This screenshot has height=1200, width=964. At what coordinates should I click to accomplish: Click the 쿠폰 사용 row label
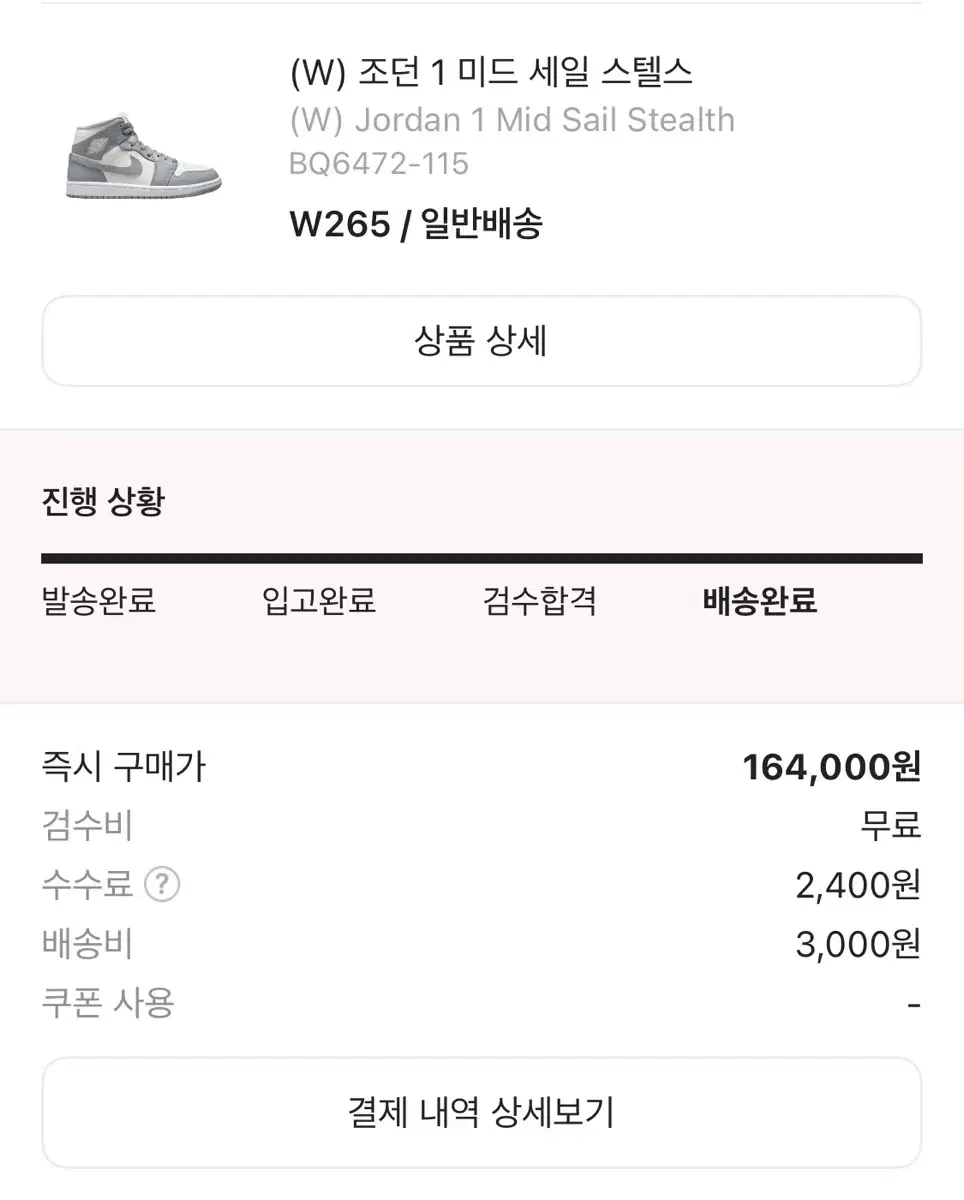(x=108, y=1002)
